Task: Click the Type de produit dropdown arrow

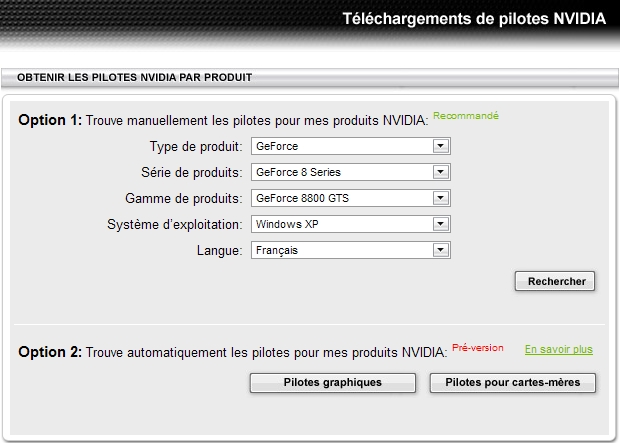Action: point(439,146)
